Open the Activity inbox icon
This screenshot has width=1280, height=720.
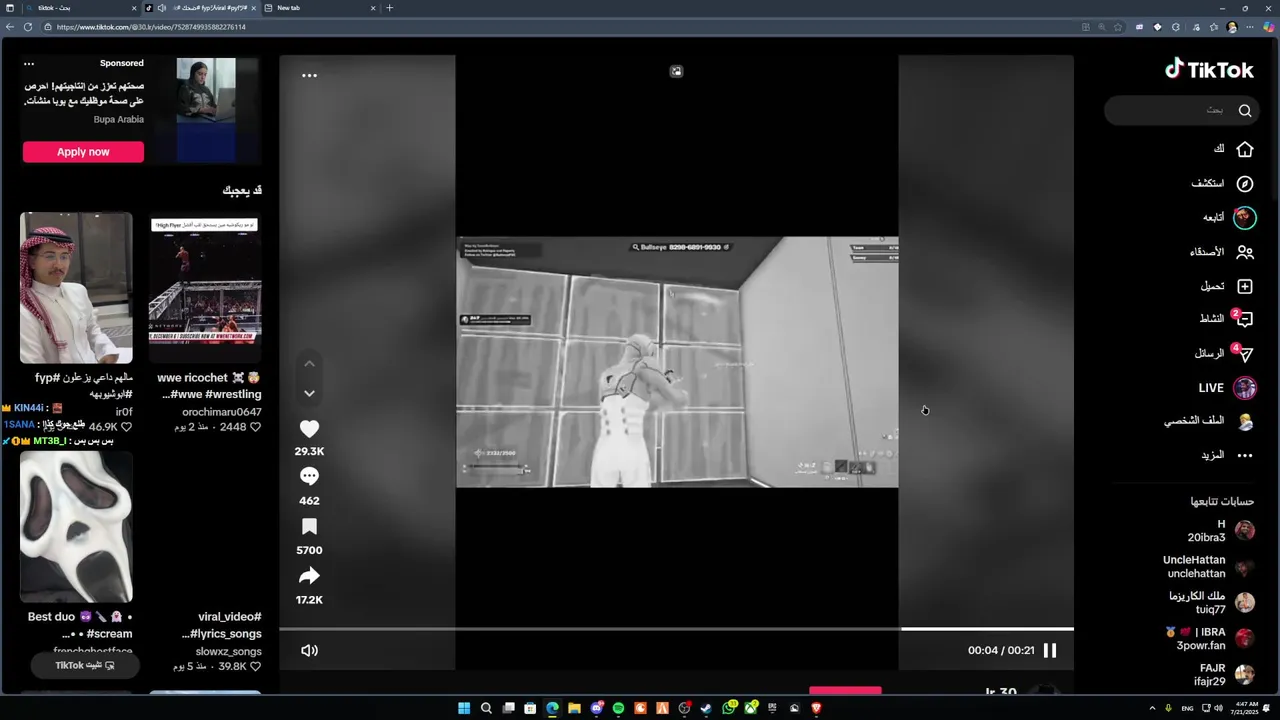1244,320
